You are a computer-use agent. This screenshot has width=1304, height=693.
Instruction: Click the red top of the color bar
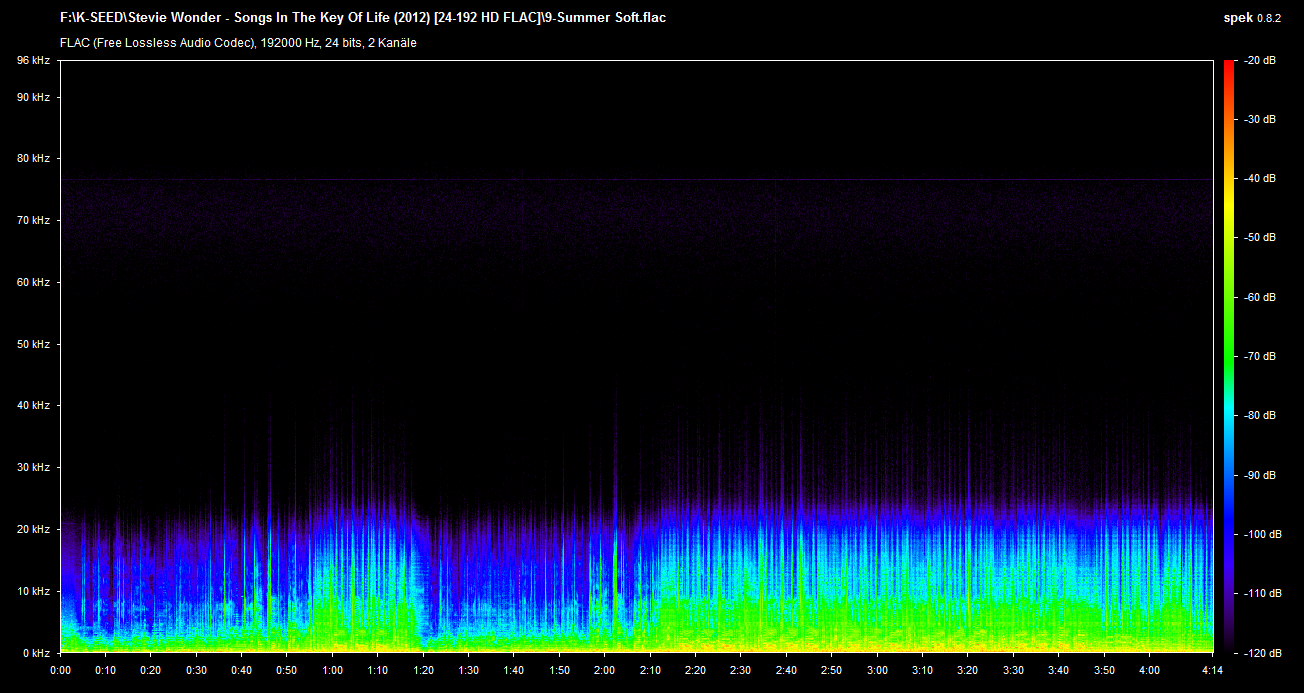pyautogui.click(x=1228, y=66)
